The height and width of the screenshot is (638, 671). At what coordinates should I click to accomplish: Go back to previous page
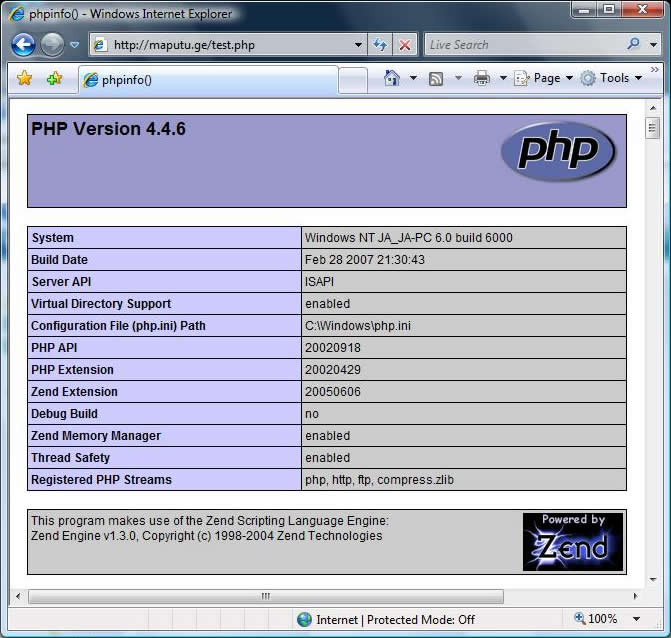click(23, 45)
